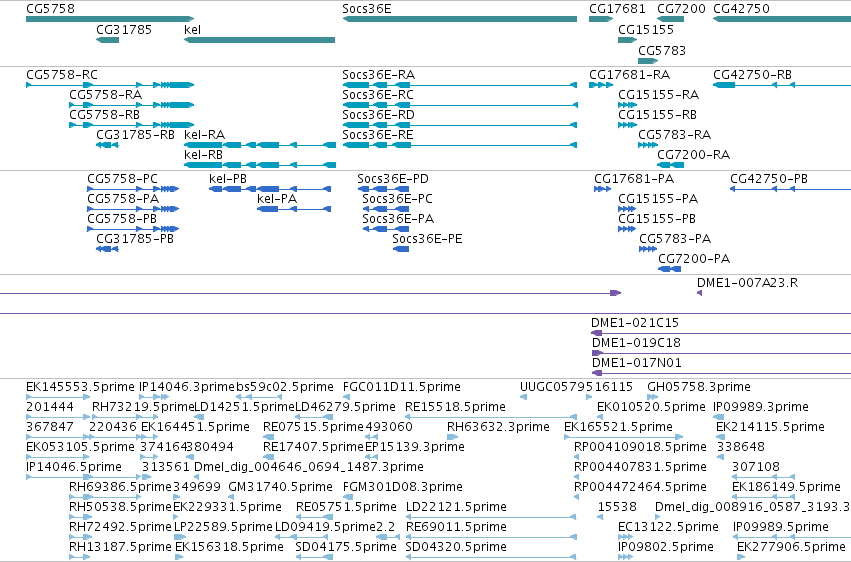Click the EK165521.5prime EST feature

624,437
